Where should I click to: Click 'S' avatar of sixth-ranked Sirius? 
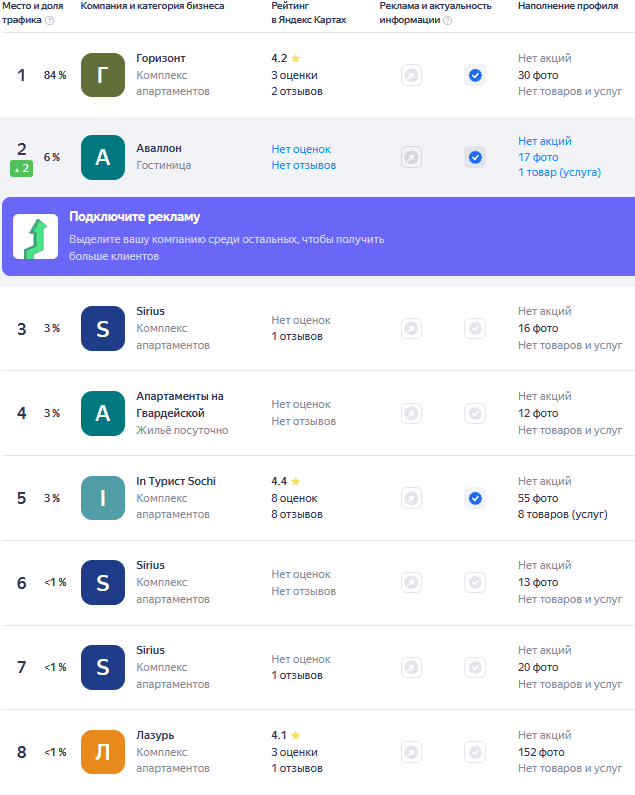103,583
